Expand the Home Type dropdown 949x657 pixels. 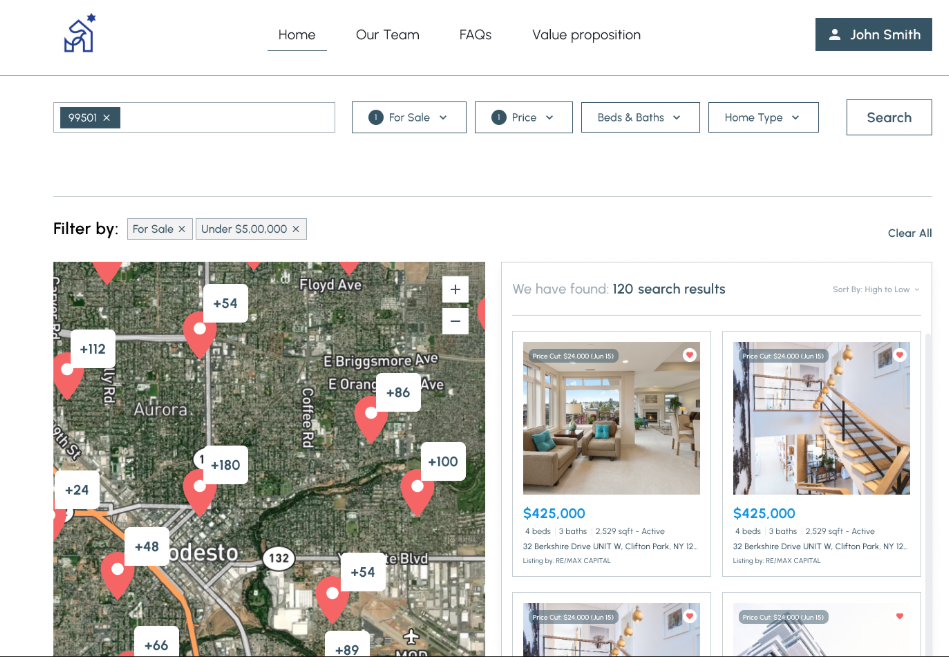[763, 117]
